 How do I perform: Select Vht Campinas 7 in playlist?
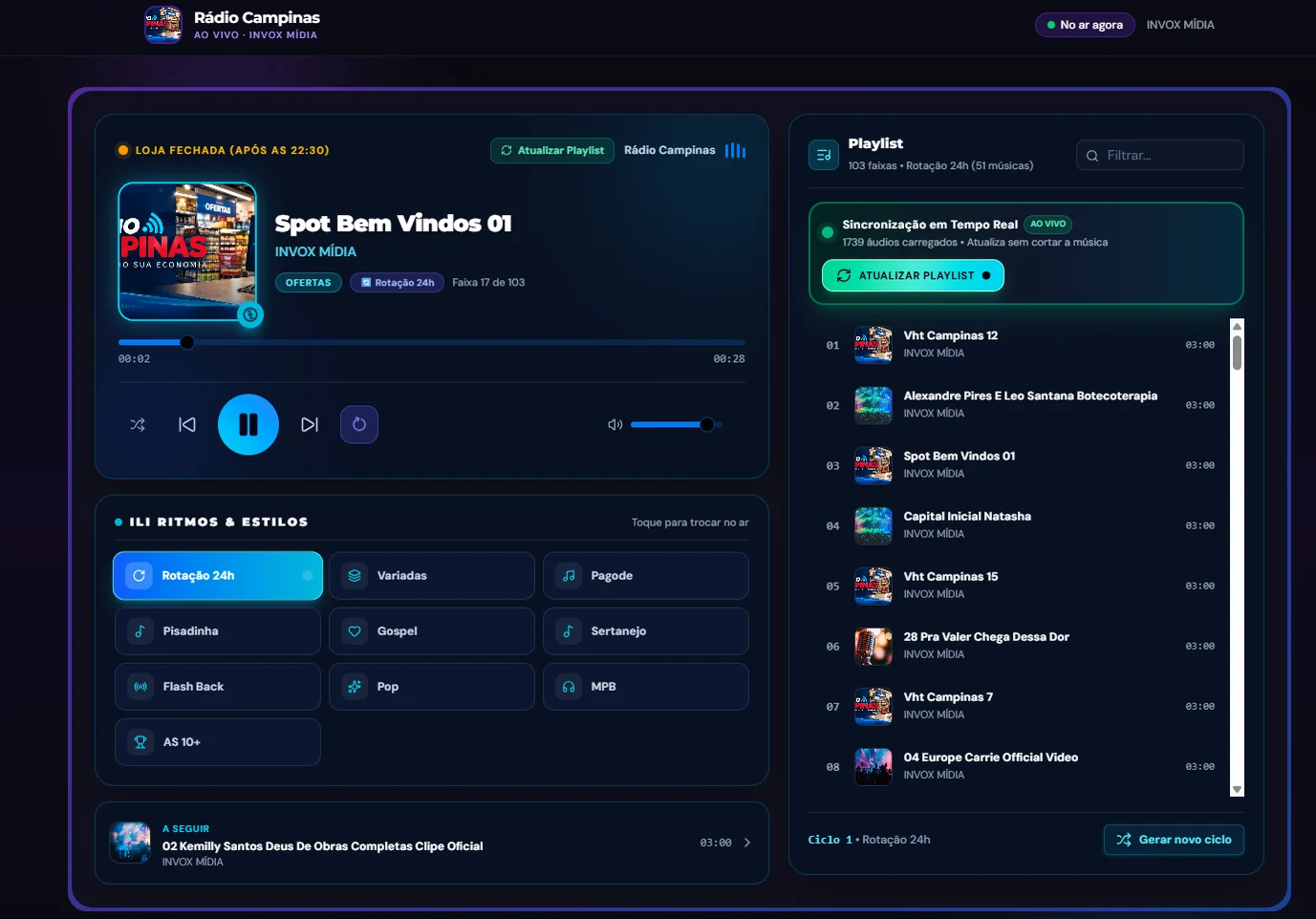tap(1021, 706)
